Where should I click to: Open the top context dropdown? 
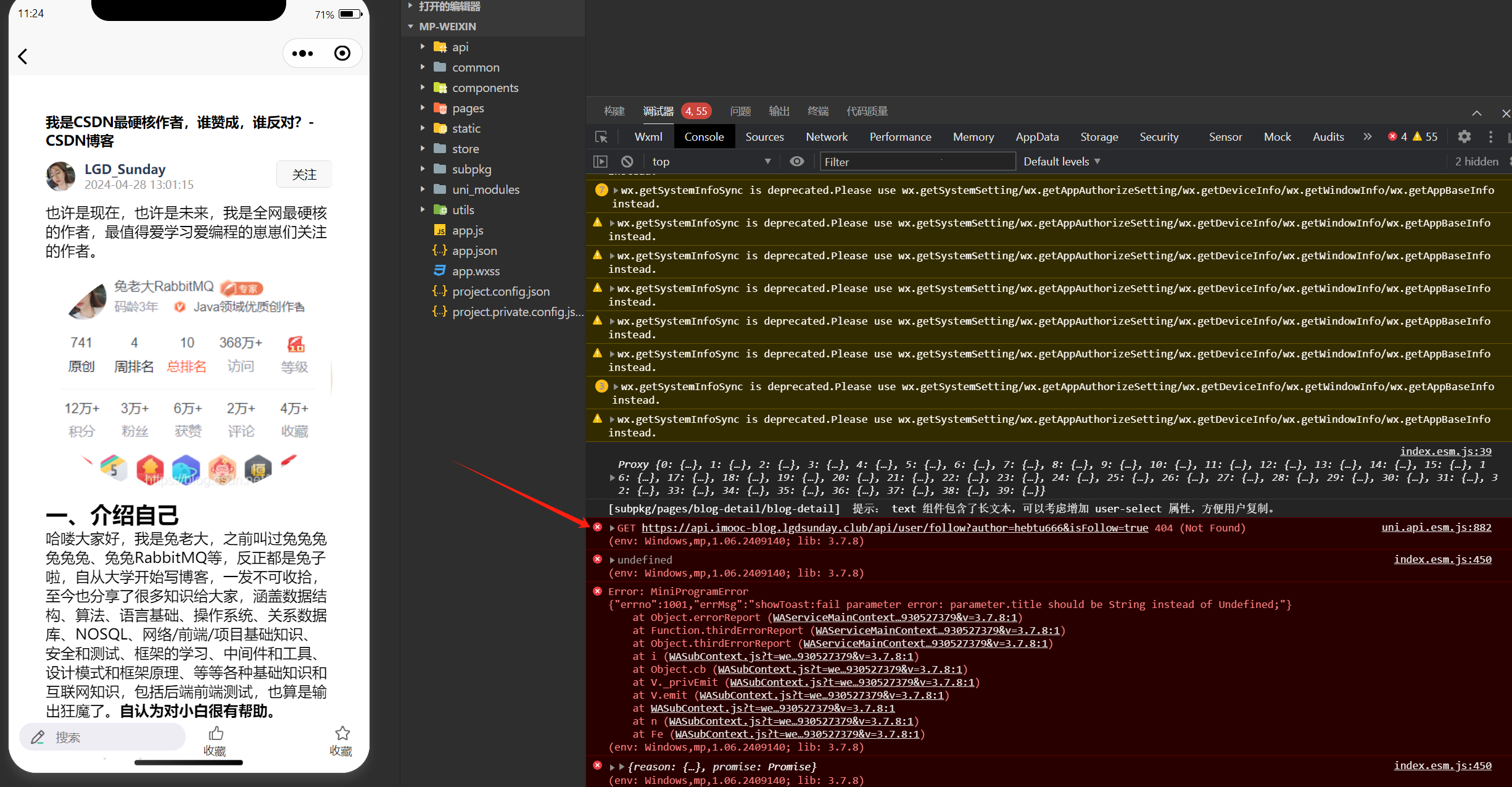point(711,162)
